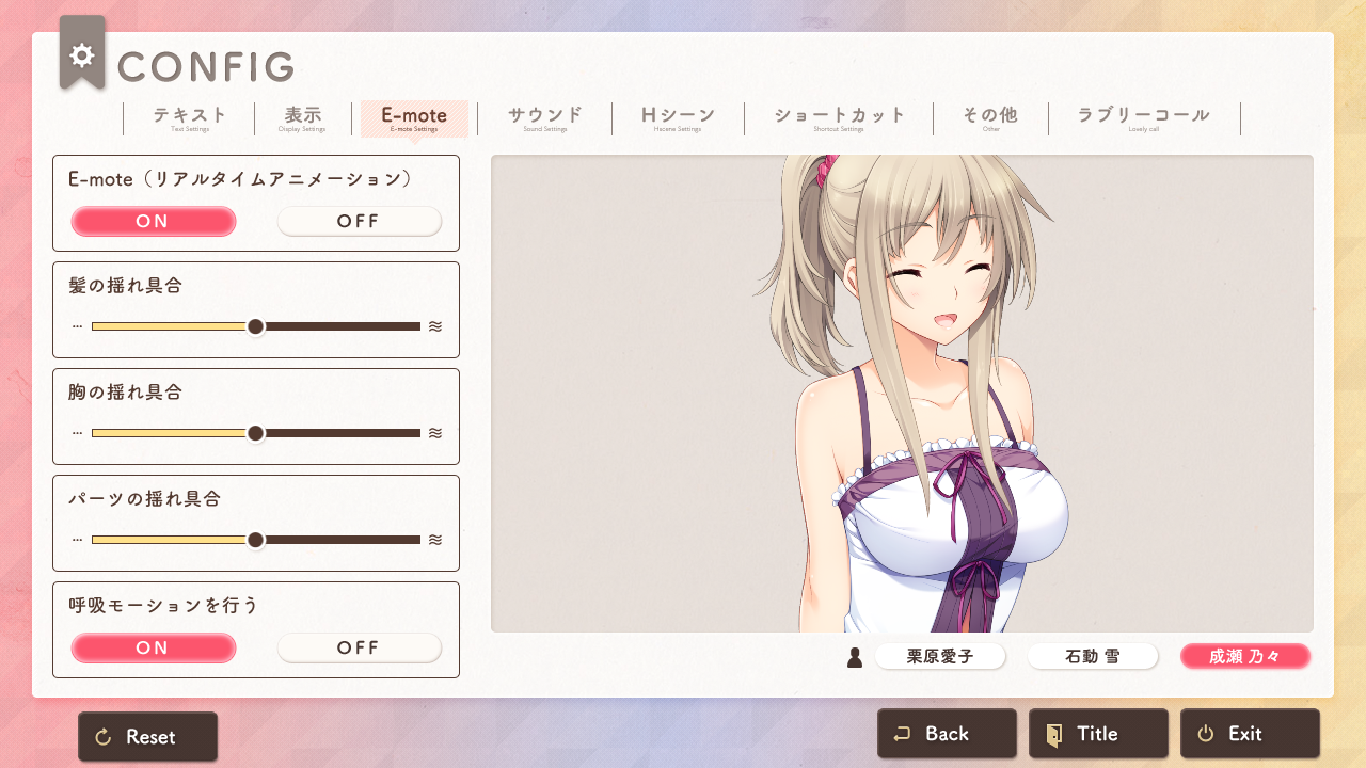Image resolution: width=1366 pixels, height=768 pixels.
Task: Click the Reset button's circular arrow icon
Action: coord(102,738)
